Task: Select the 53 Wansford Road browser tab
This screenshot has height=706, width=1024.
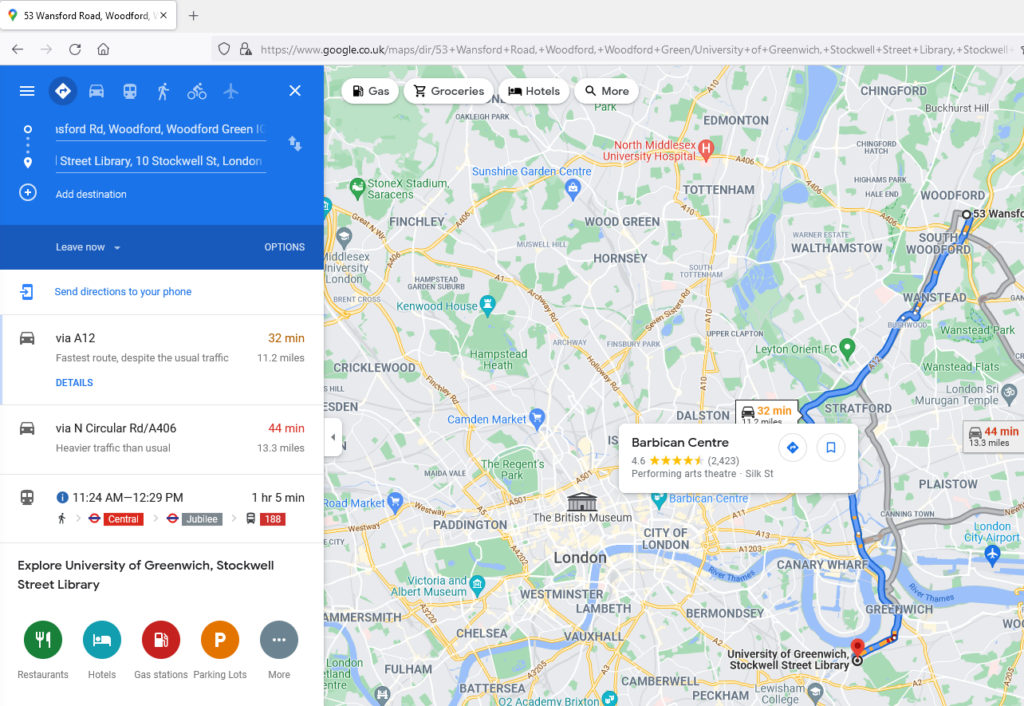Action: point(88,15)
